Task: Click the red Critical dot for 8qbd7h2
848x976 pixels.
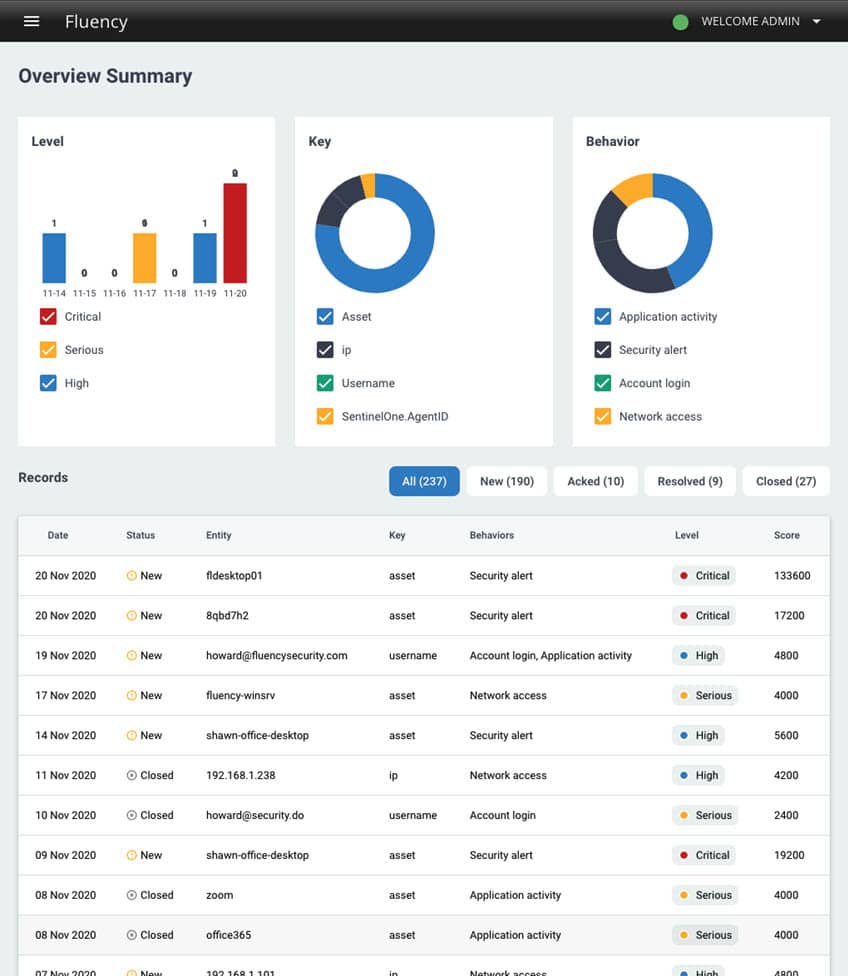Action: (683, 616)
